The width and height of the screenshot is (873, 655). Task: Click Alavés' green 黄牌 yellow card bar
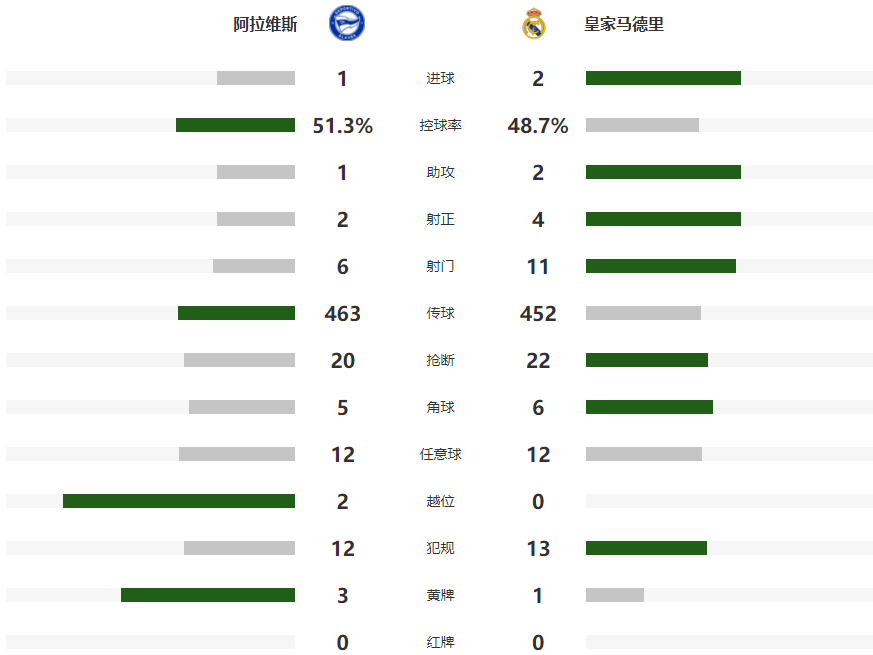pos(208,595)
